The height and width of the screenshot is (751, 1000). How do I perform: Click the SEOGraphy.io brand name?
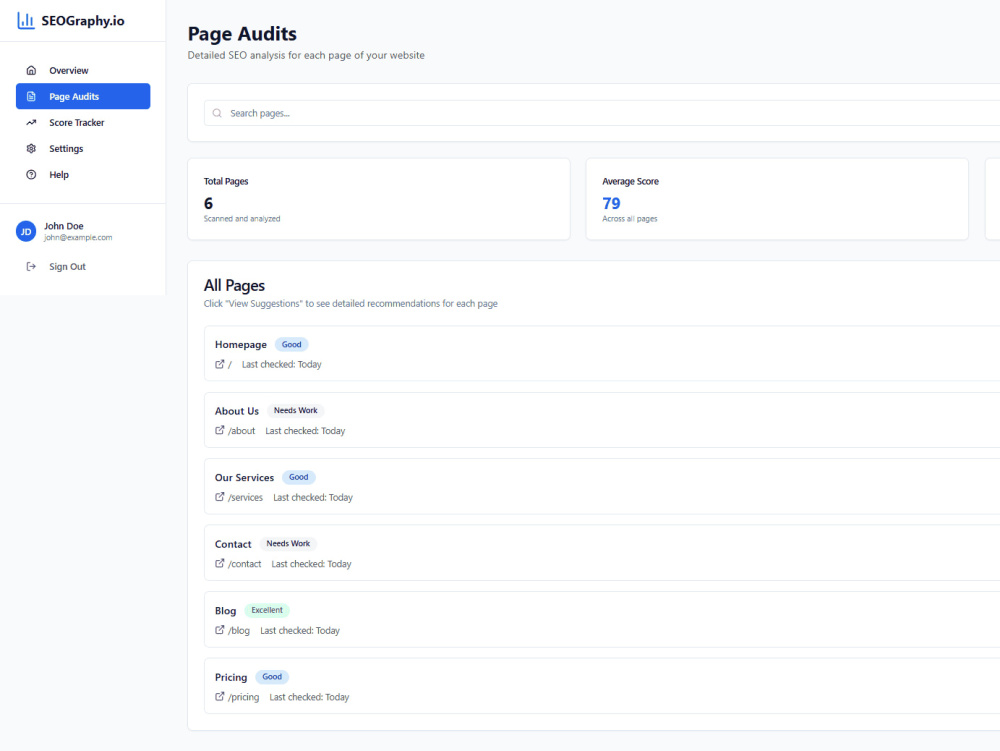83,20
